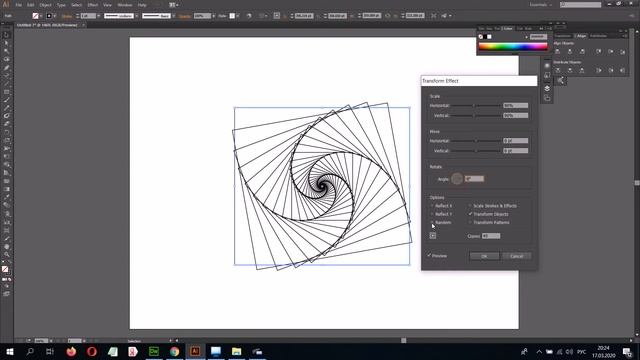Select the Paintbrush tool
Viewport: 640px width, 360px height.
6,100
